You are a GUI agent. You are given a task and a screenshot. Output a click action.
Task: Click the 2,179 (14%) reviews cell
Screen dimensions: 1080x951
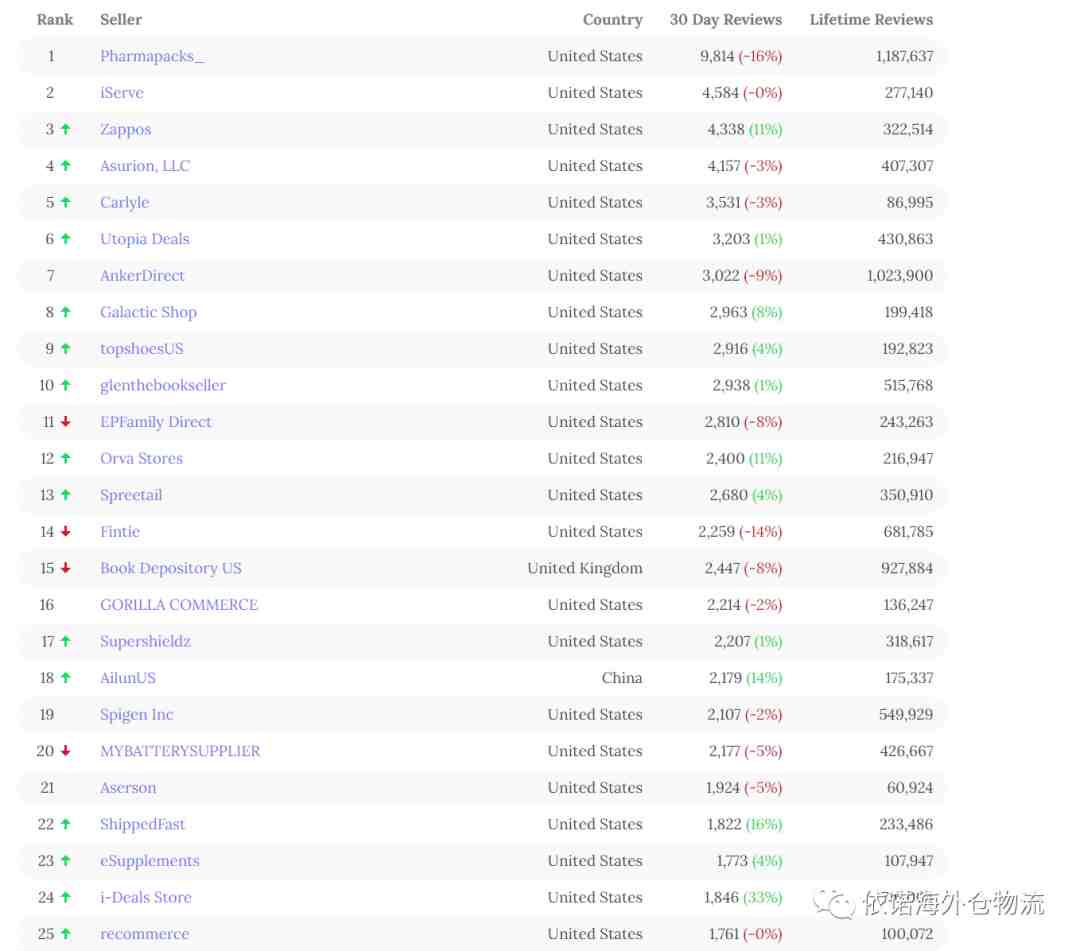click(x=746, y=678)
